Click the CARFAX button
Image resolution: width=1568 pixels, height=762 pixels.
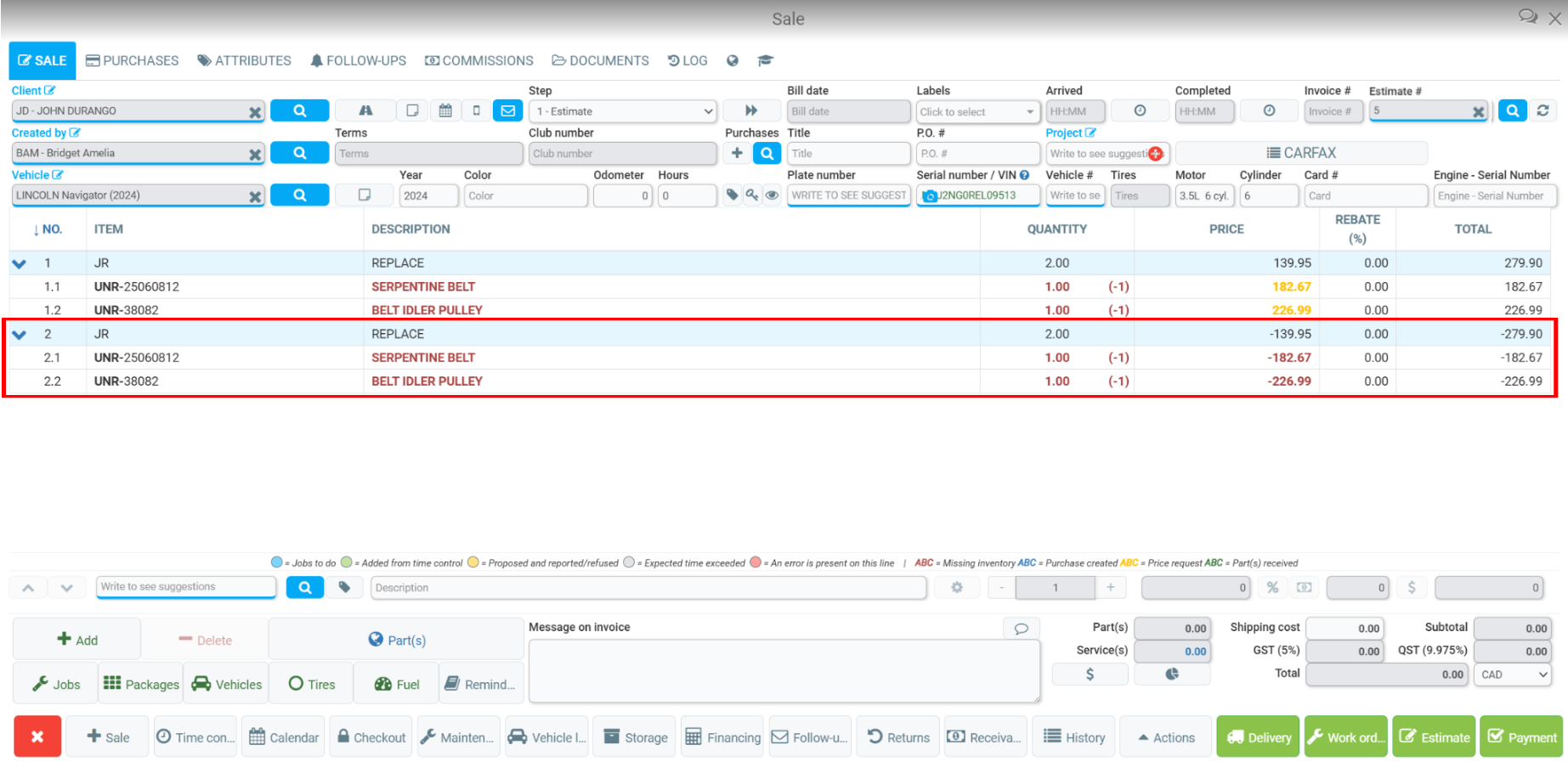coord(1301,153)
